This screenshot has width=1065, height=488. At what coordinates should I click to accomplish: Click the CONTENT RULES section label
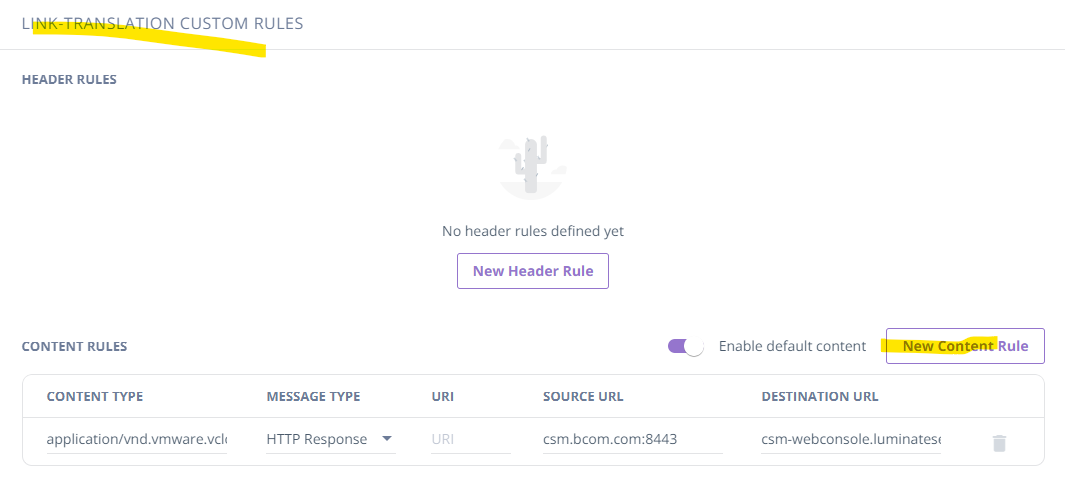[74, 347]
